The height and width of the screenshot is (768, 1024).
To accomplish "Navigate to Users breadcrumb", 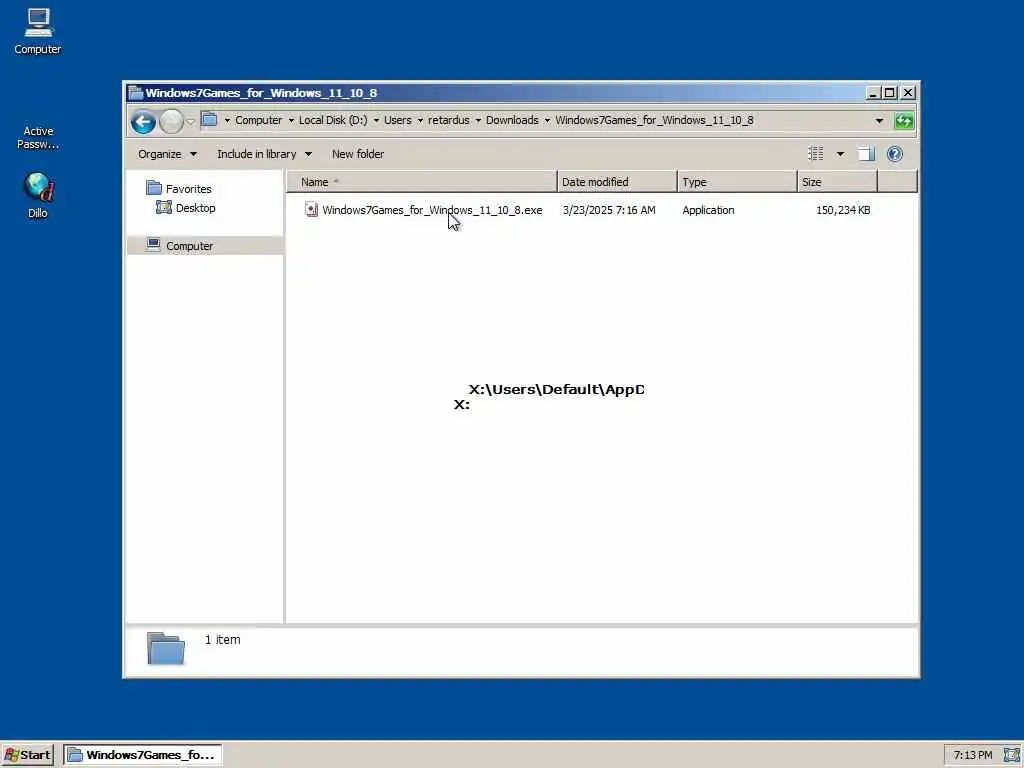I will [398, 120].
